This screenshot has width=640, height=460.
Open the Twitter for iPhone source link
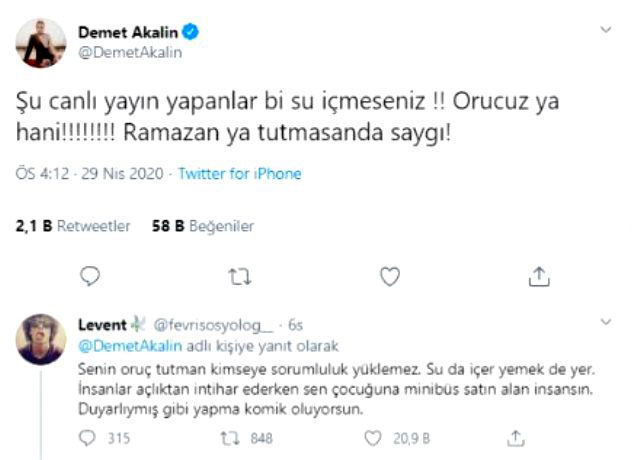(239, 173)
